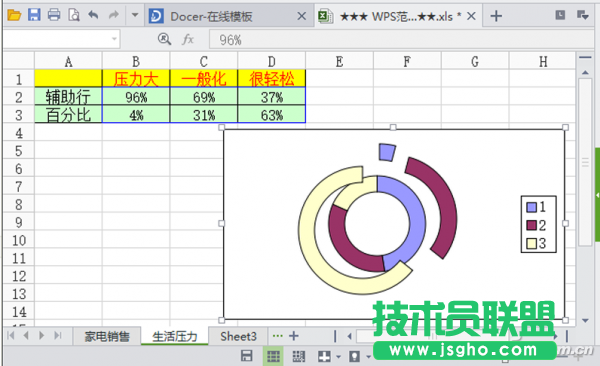Close the WPS .xls document tab
600x366 pixels.
pos(471,16)
